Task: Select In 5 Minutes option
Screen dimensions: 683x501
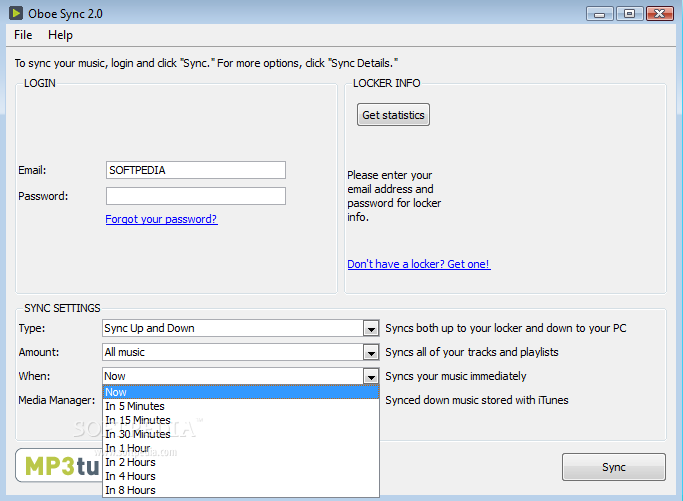Action: (x=241, y=406)
